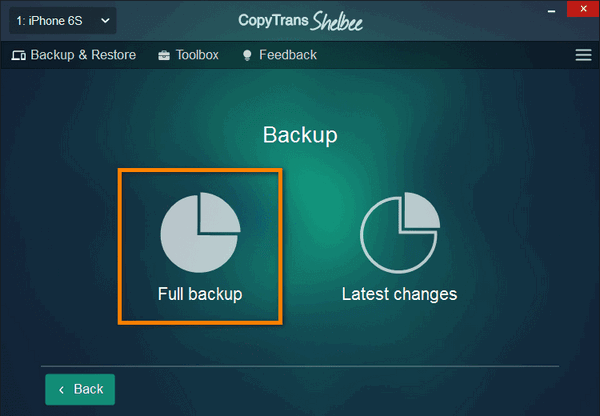
Task: Open the Feedback tab
Action: coord(280,55)
